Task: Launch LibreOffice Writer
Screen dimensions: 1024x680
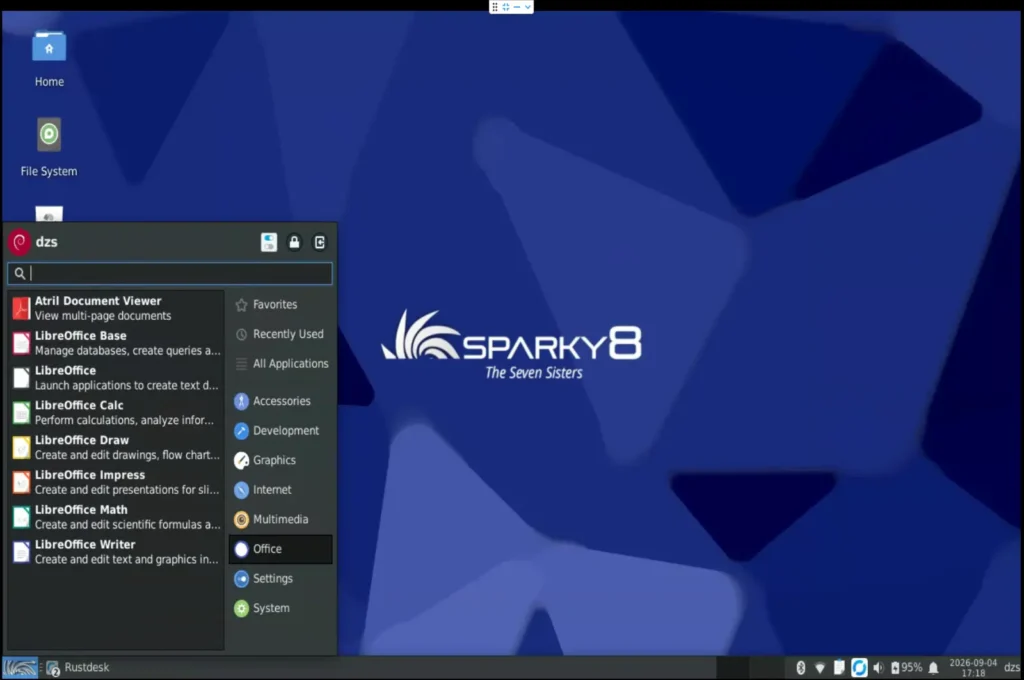Action: click(116, 551)
